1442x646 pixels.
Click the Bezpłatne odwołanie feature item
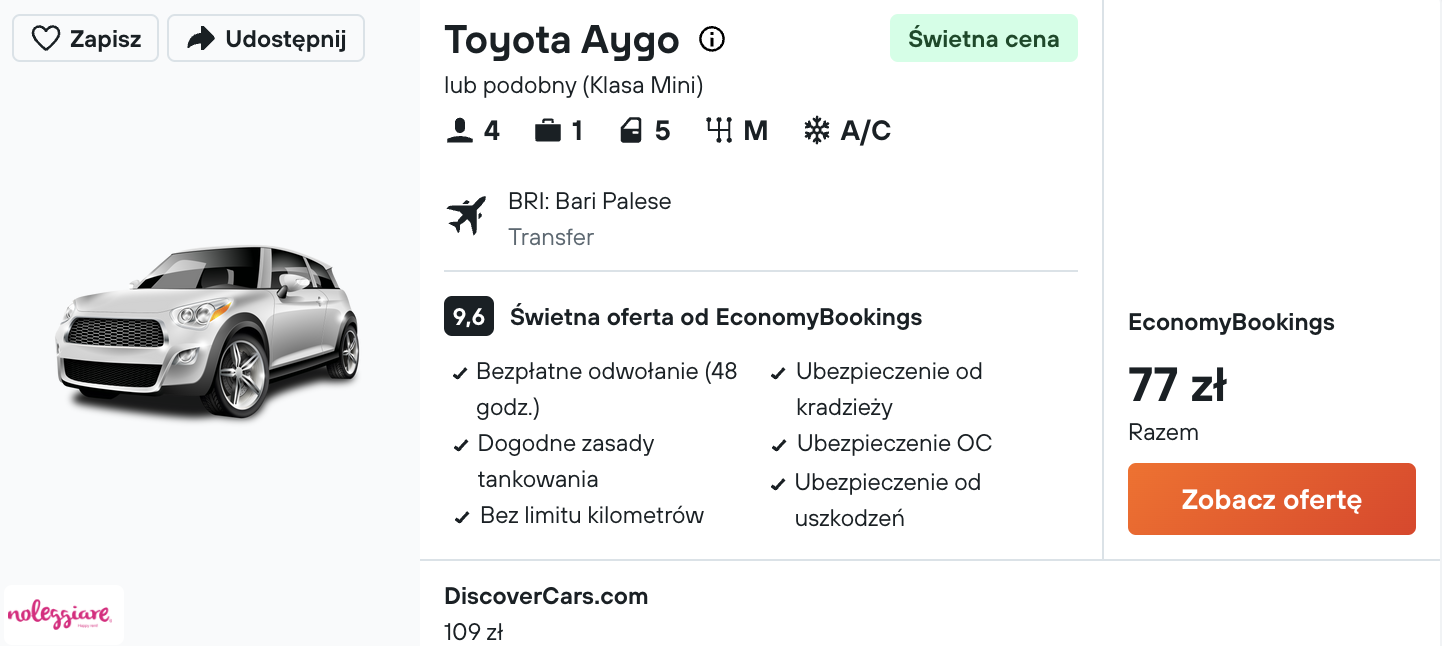coord(597,389)
